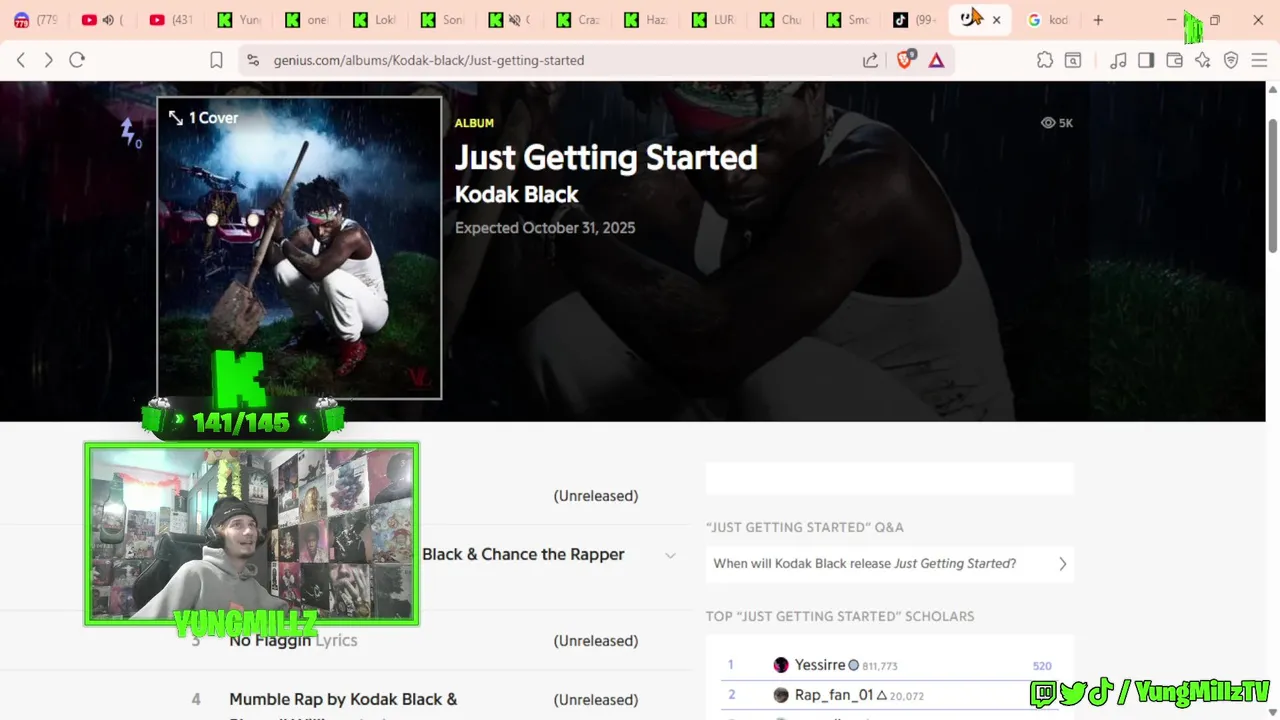The image size is (1280, 720).
Task: Open a new browser tab
Action: coord(1098,20)
